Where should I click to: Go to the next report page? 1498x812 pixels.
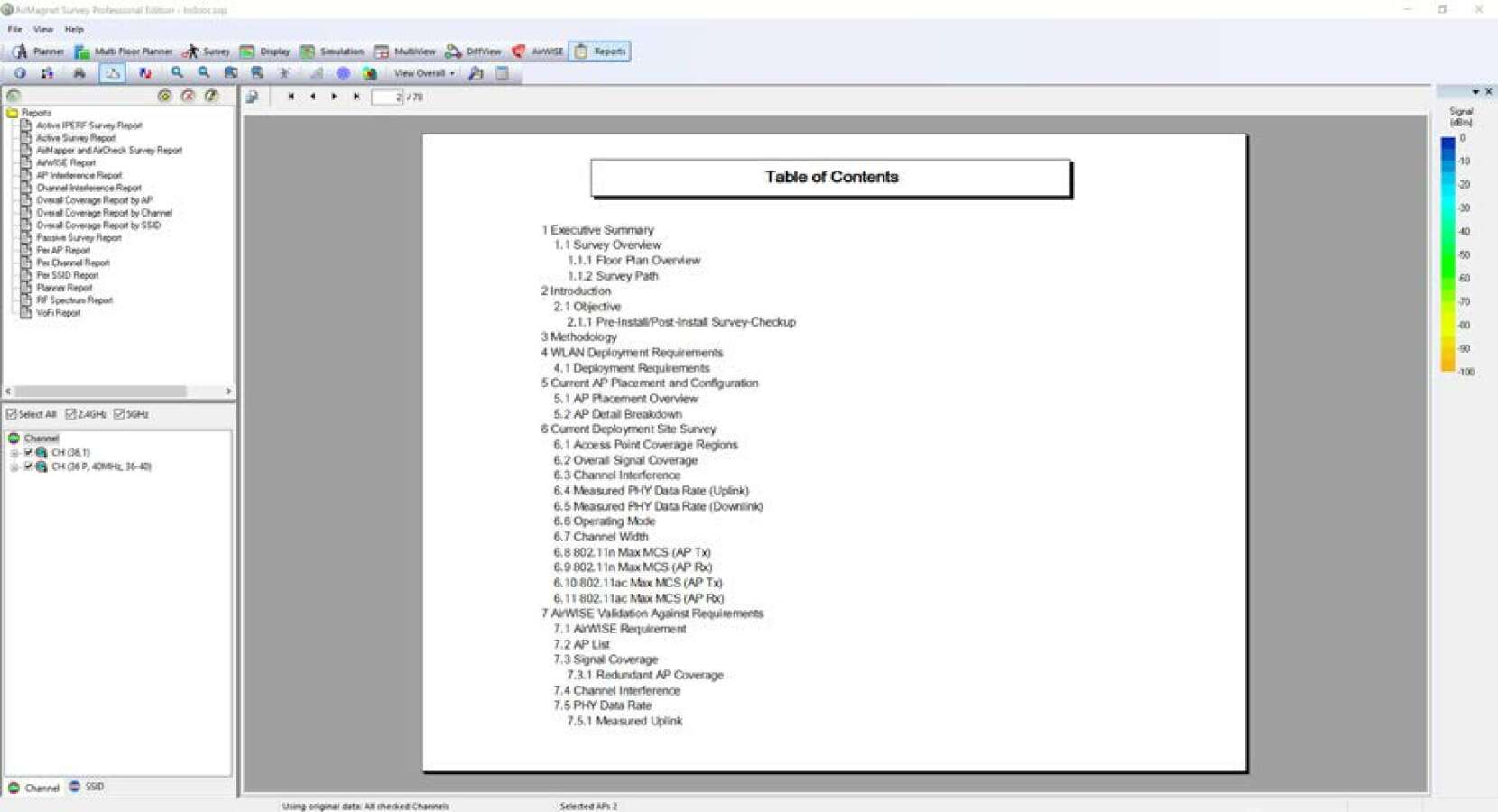pos(334,97)
